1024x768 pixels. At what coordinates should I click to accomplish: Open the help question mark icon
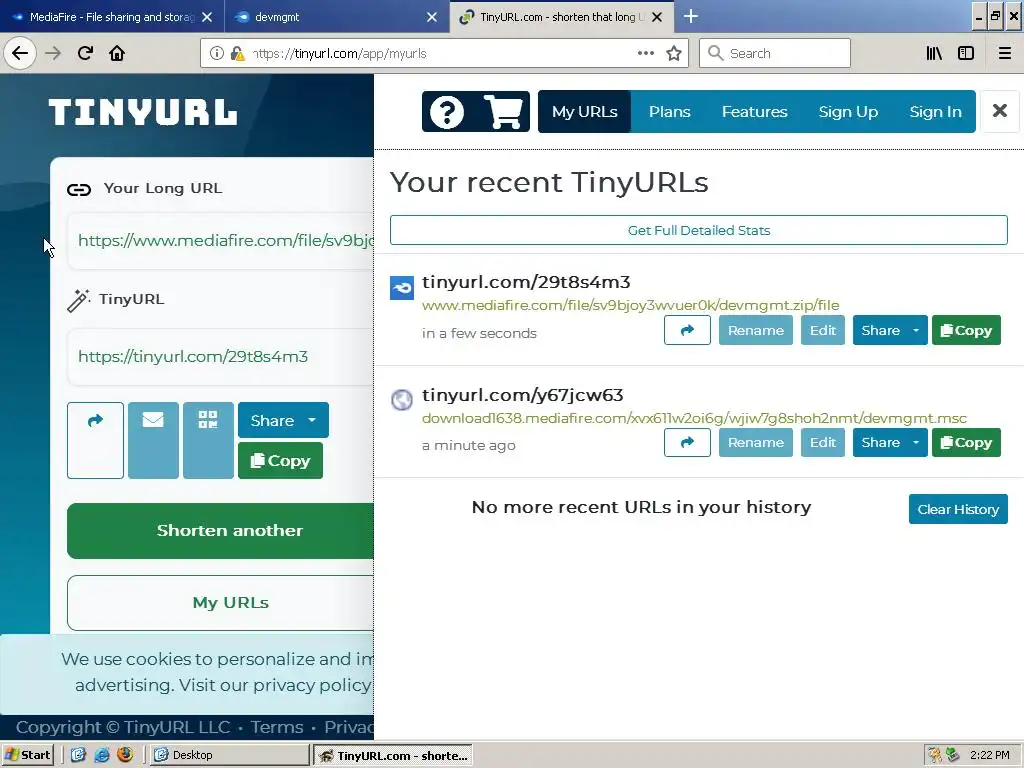coord(447,112)
